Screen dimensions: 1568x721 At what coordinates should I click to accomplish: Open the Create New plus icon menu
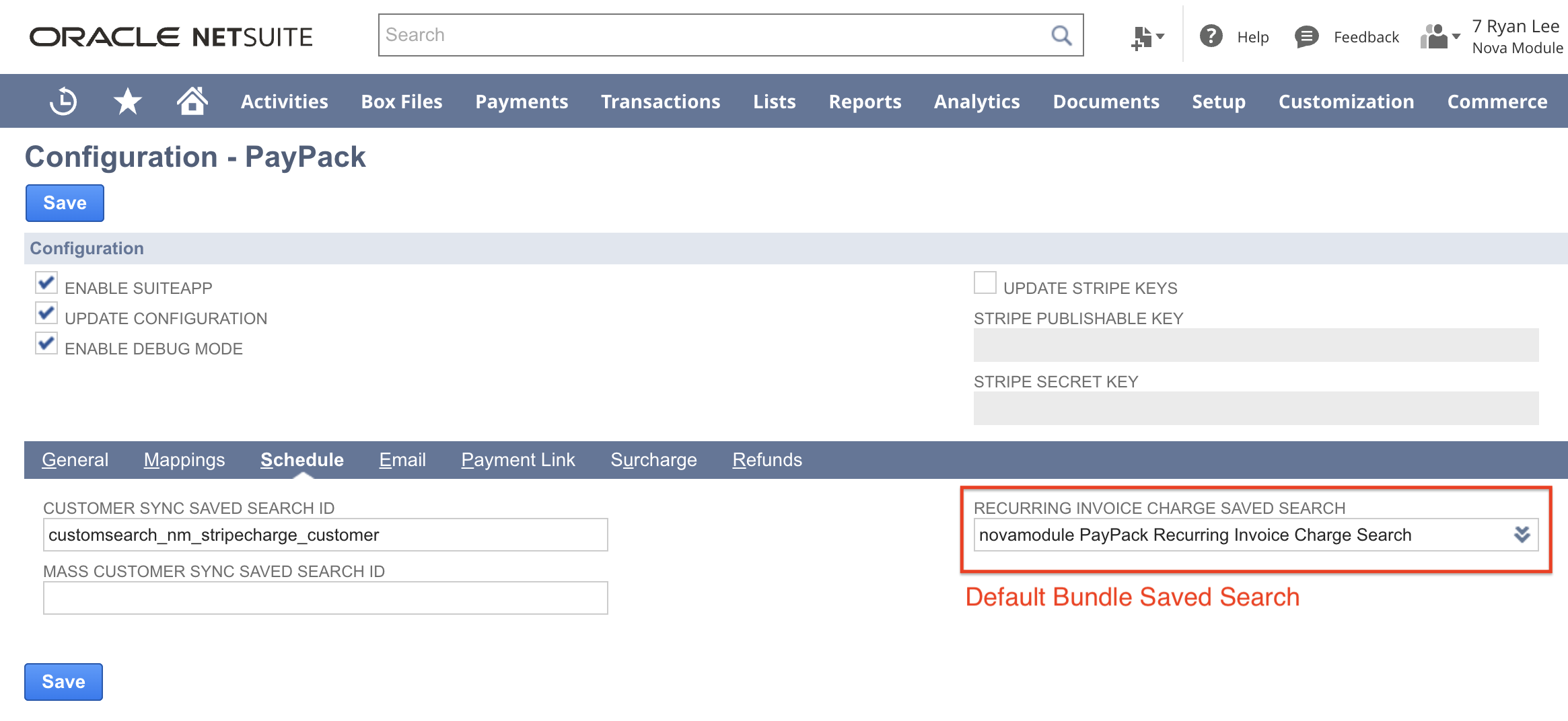click(x=1147, y=37)
